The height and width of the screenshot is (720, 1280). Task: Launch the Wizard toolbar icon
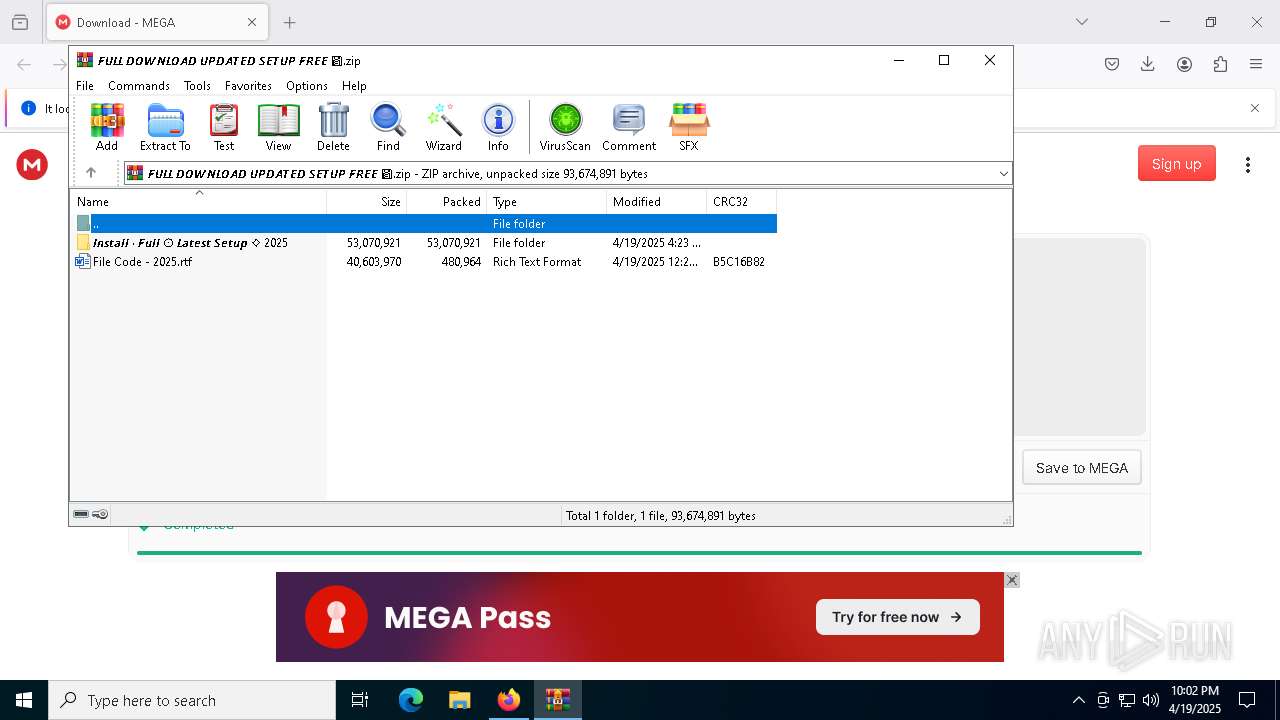[x=444, y=127]
